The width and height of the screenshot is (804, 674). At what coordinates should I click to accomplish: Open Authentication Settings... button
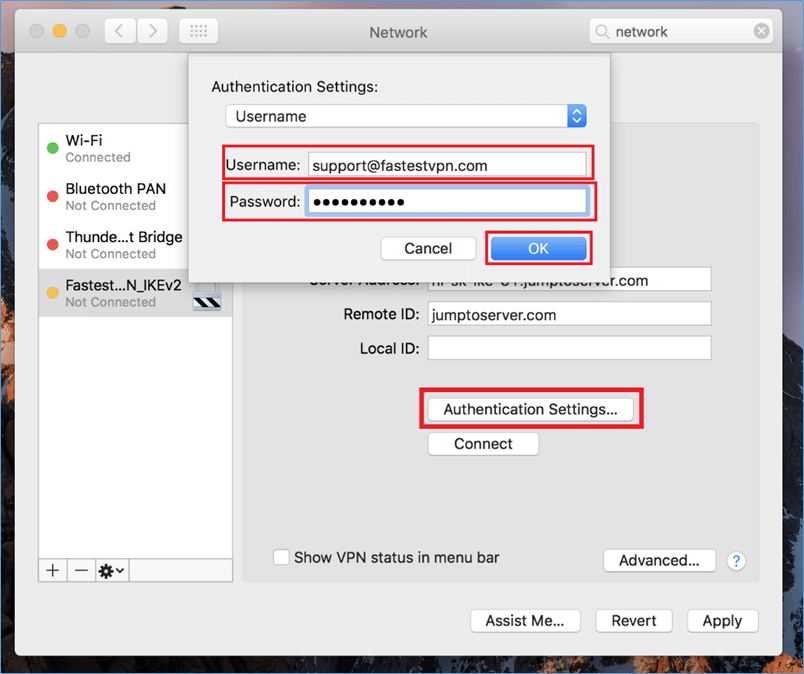531,409
